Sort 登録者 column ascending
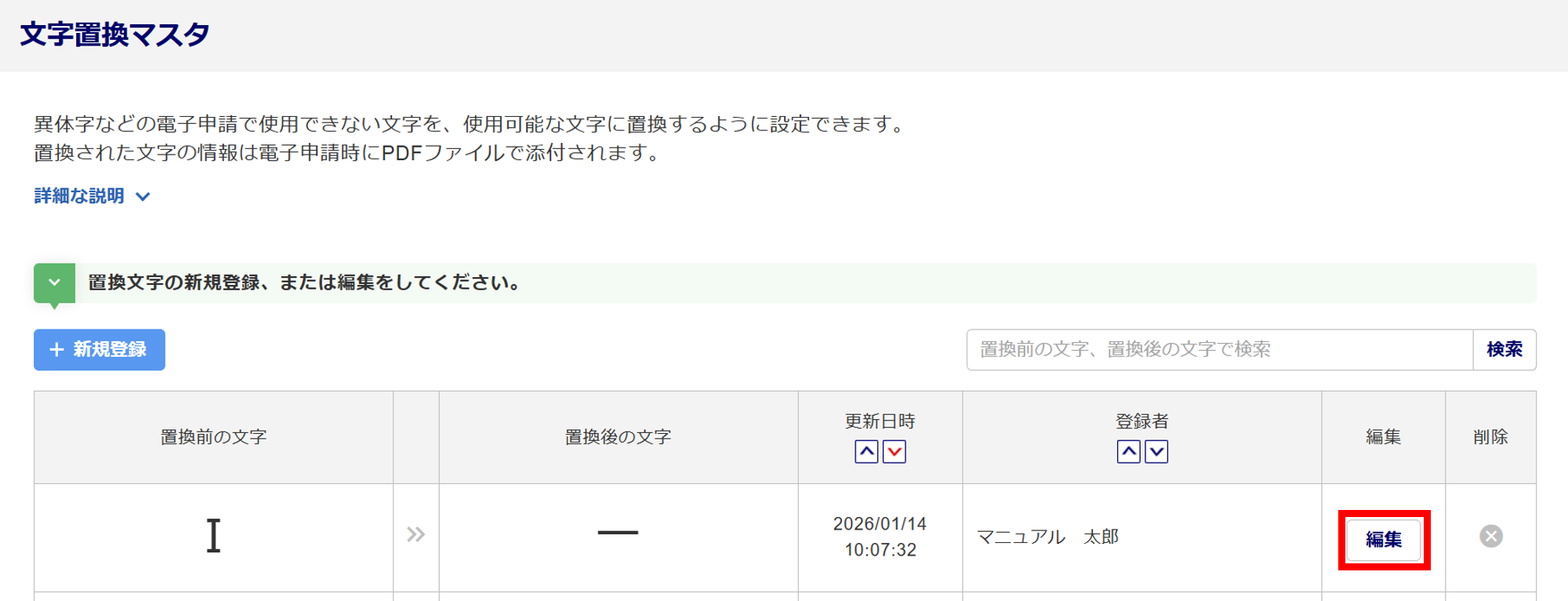The width and height of the screenshot is (1568, 601). tap(1128, 452)
